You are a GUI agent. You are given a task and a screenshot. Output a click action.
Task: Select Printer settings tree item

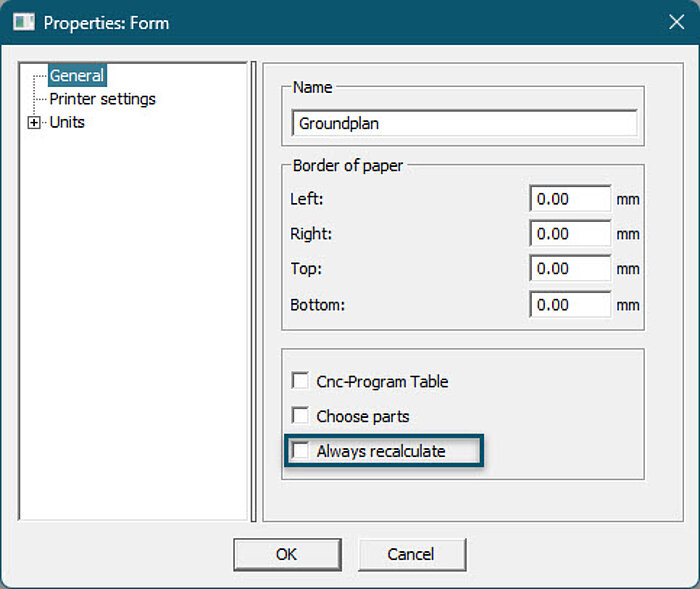click(102, 99)
